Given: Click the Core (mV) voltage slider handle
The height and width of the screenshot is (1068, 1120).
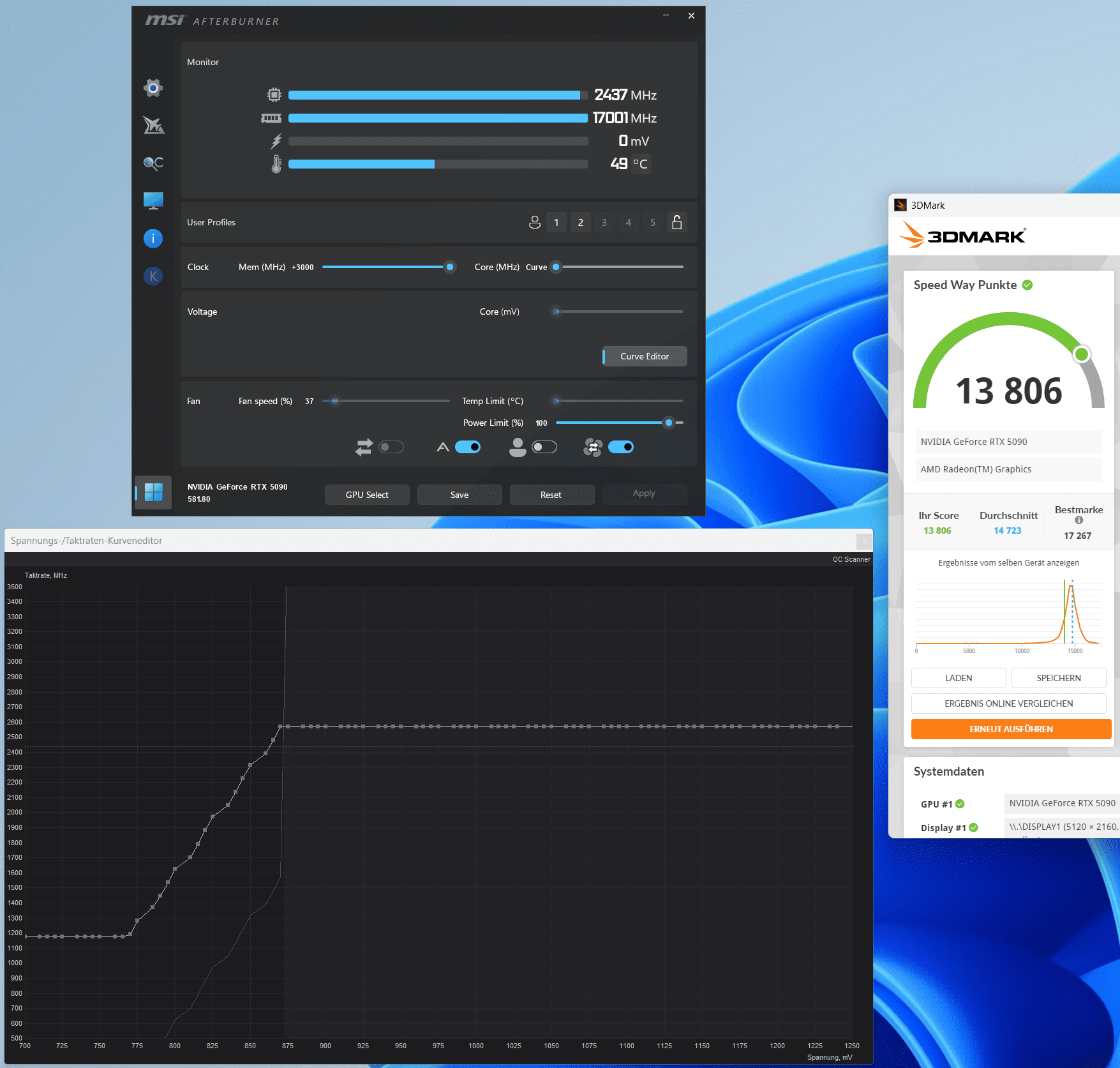Looking at the screenshot, I should pyautogui.click(x=556, y=312).
